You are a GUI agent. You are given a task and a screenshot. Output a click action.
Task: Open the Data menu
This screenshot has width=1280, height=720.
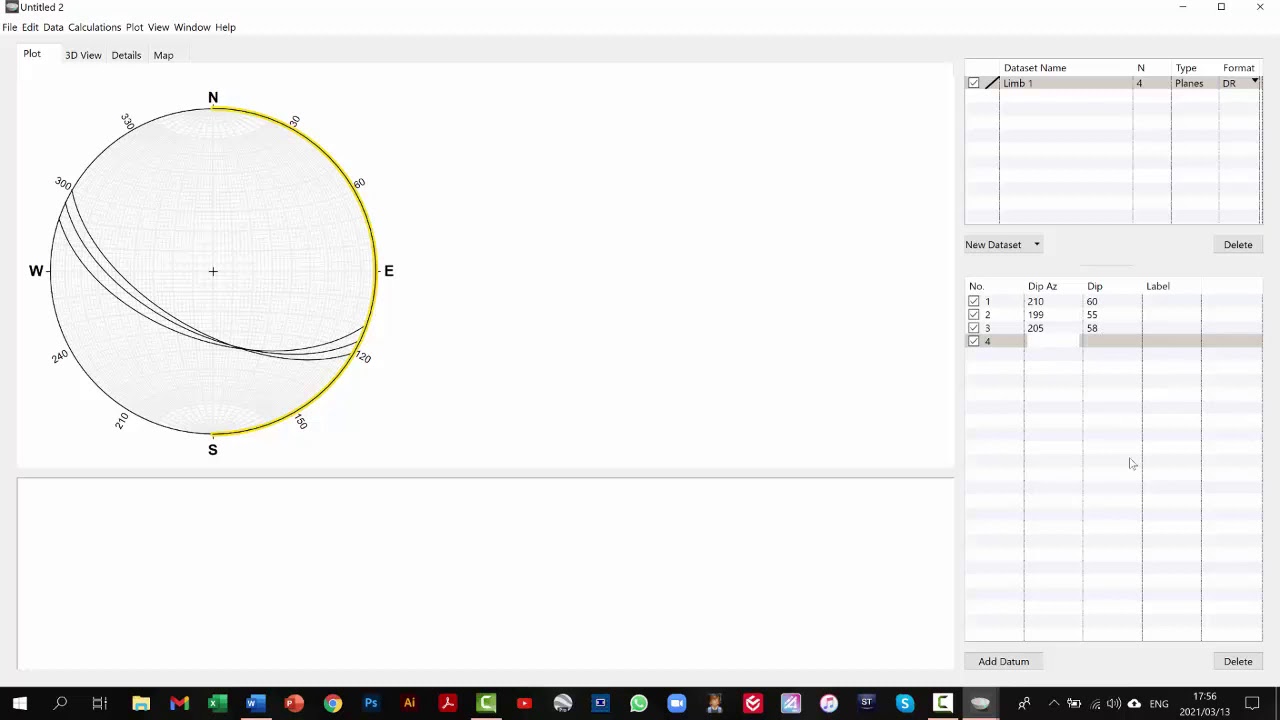(x=53, y=27)
